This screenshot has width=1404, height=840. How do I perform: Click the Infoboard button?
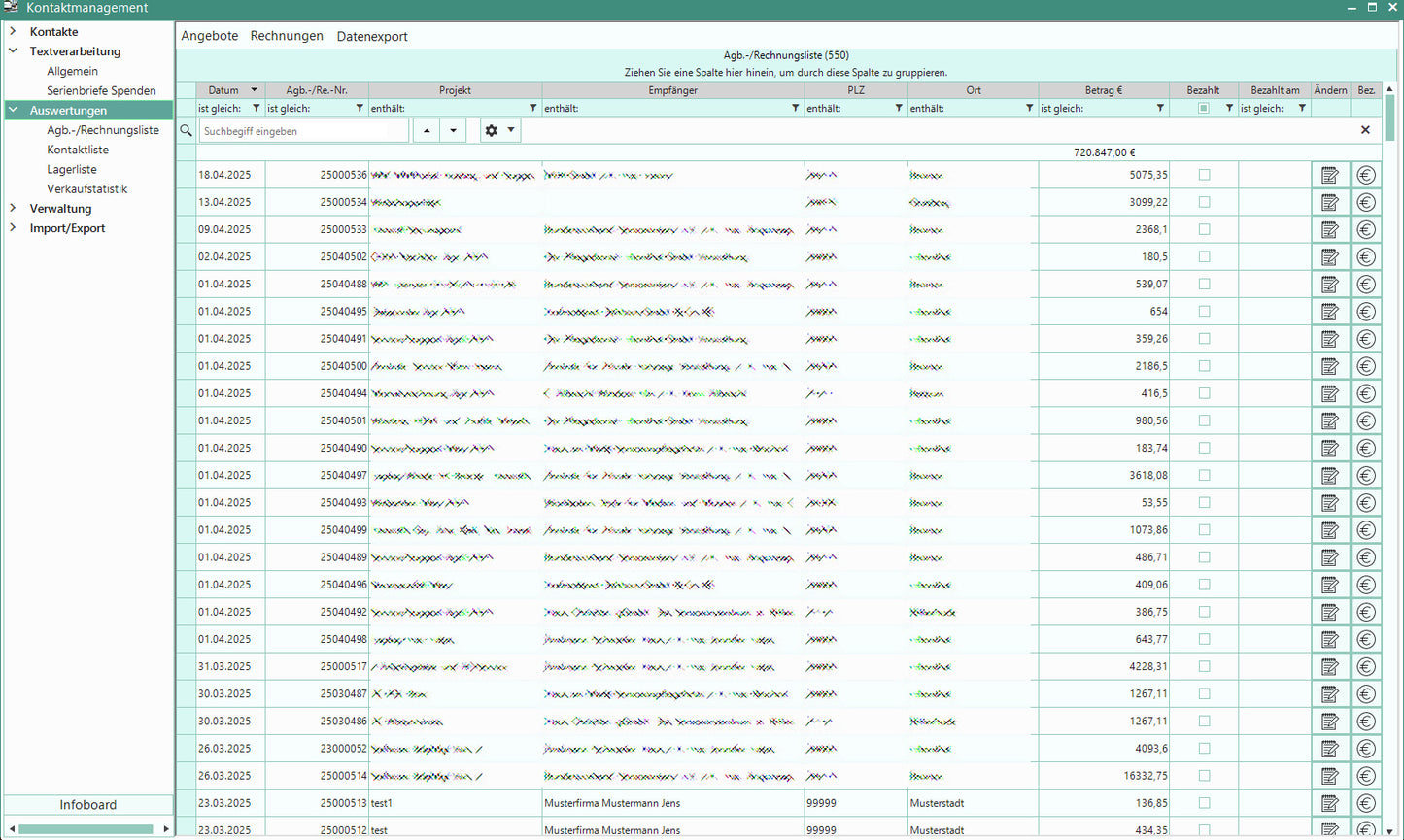point(87,805)
